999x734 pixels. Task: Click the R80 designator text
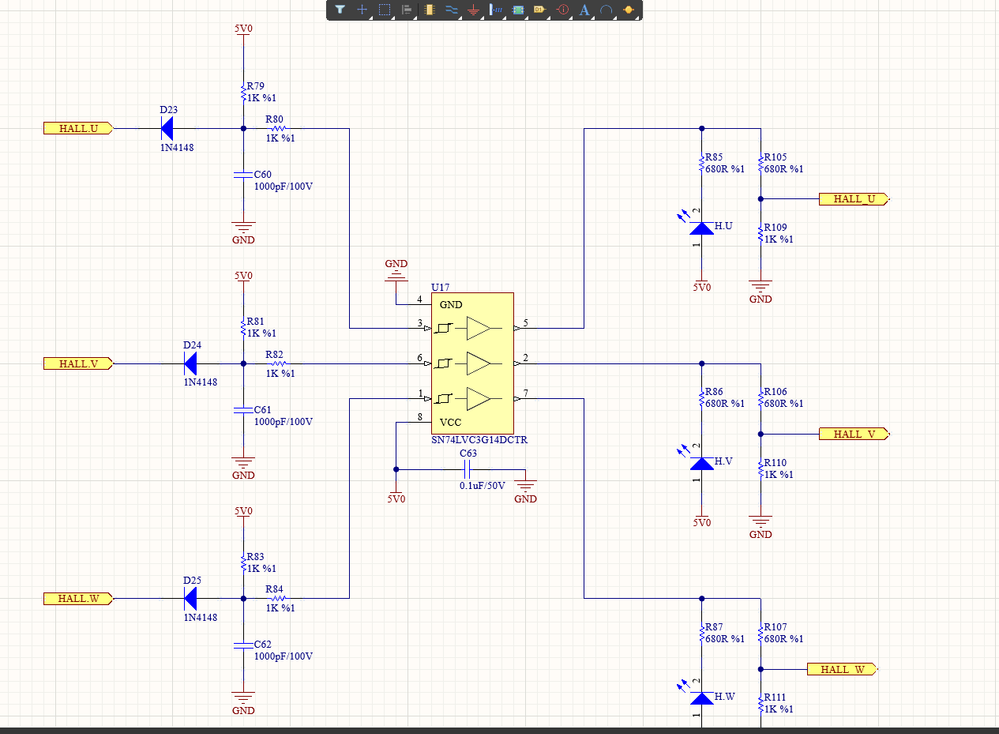click(x=275, y=119)
